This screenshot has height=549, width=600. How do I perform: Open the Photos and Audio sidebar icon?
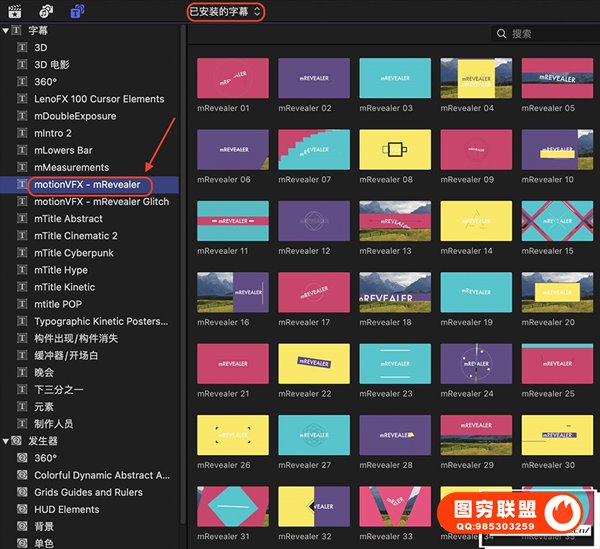(46, 11)
